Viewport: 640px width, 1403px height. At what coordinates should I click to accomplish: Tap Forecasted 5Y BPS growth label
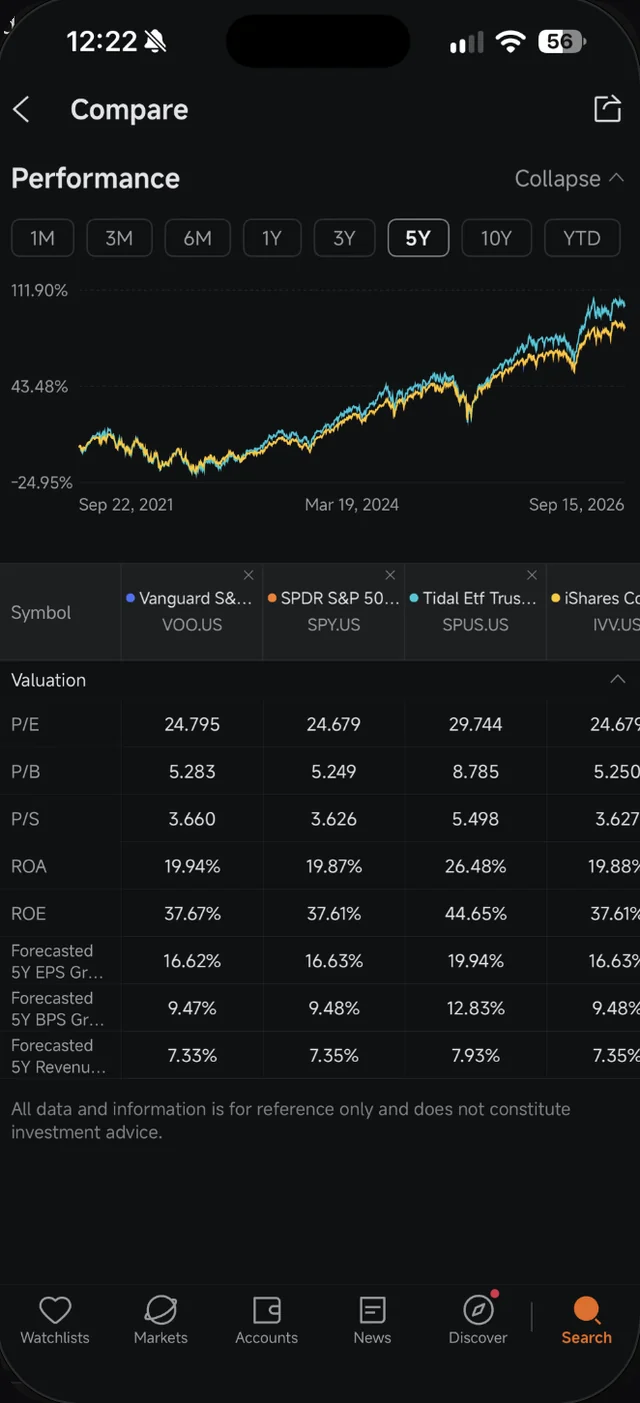pyautogui.click(x=57, y=1008)
